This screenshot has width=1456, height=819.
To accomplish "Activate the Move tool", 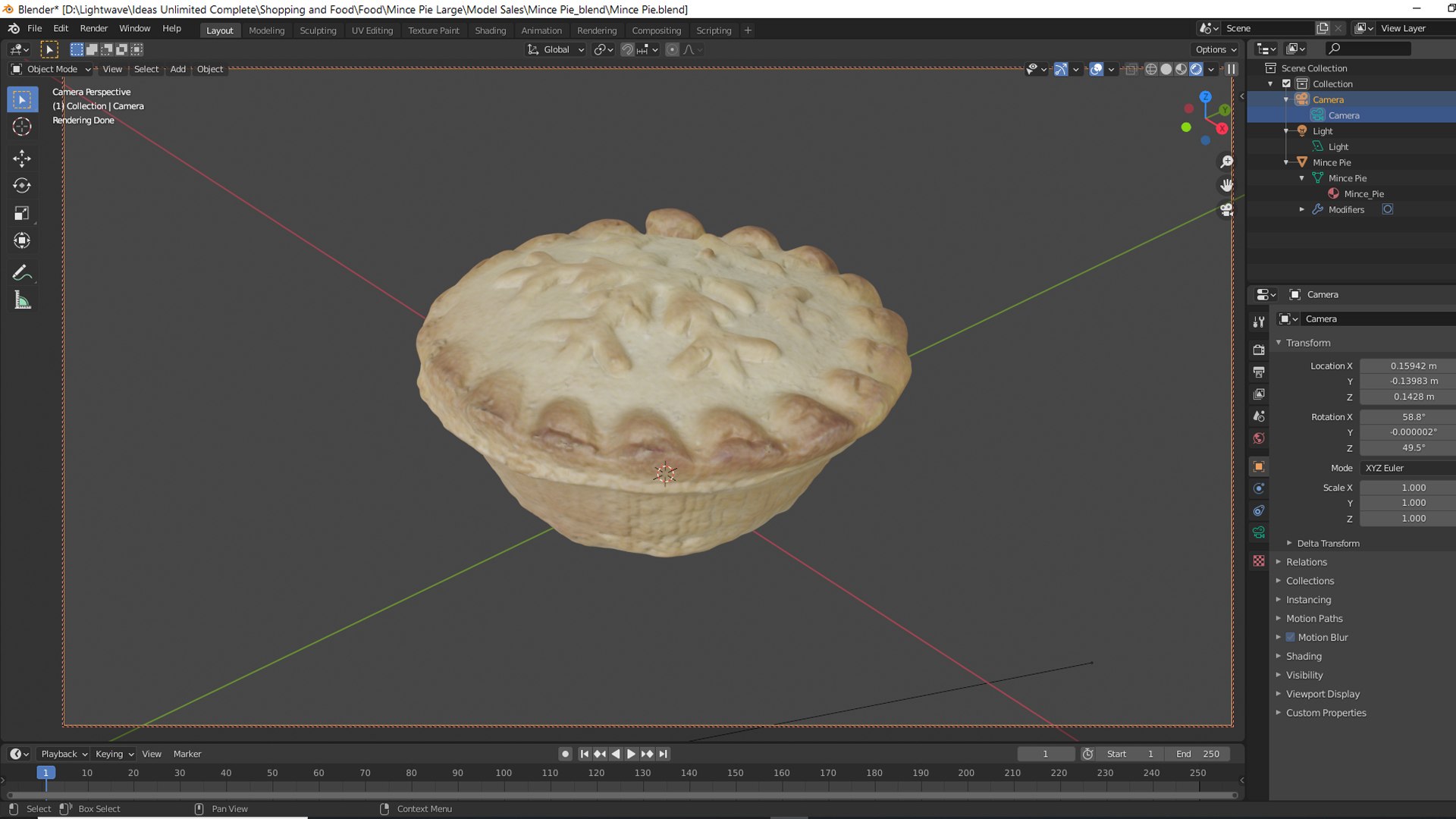I will (x=22, y=158).
